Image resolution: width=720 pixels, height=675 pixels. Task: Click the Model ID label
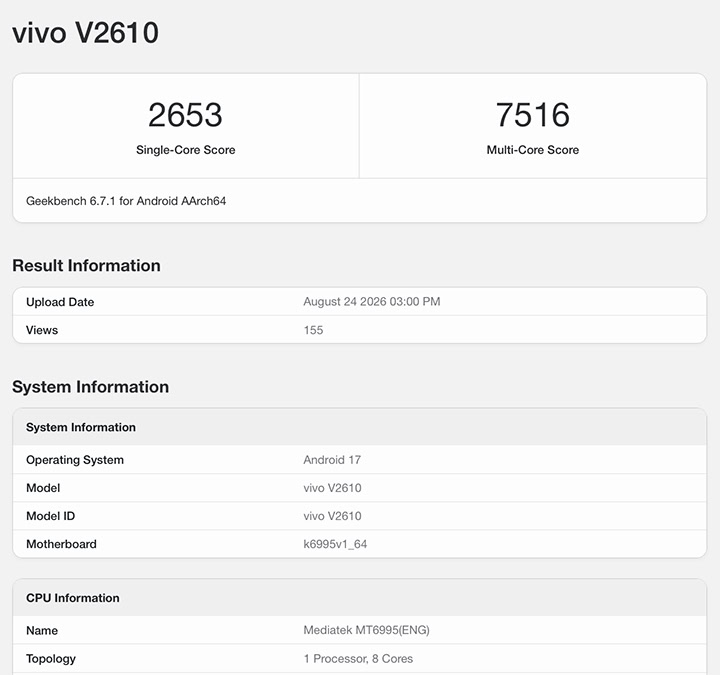51,516
